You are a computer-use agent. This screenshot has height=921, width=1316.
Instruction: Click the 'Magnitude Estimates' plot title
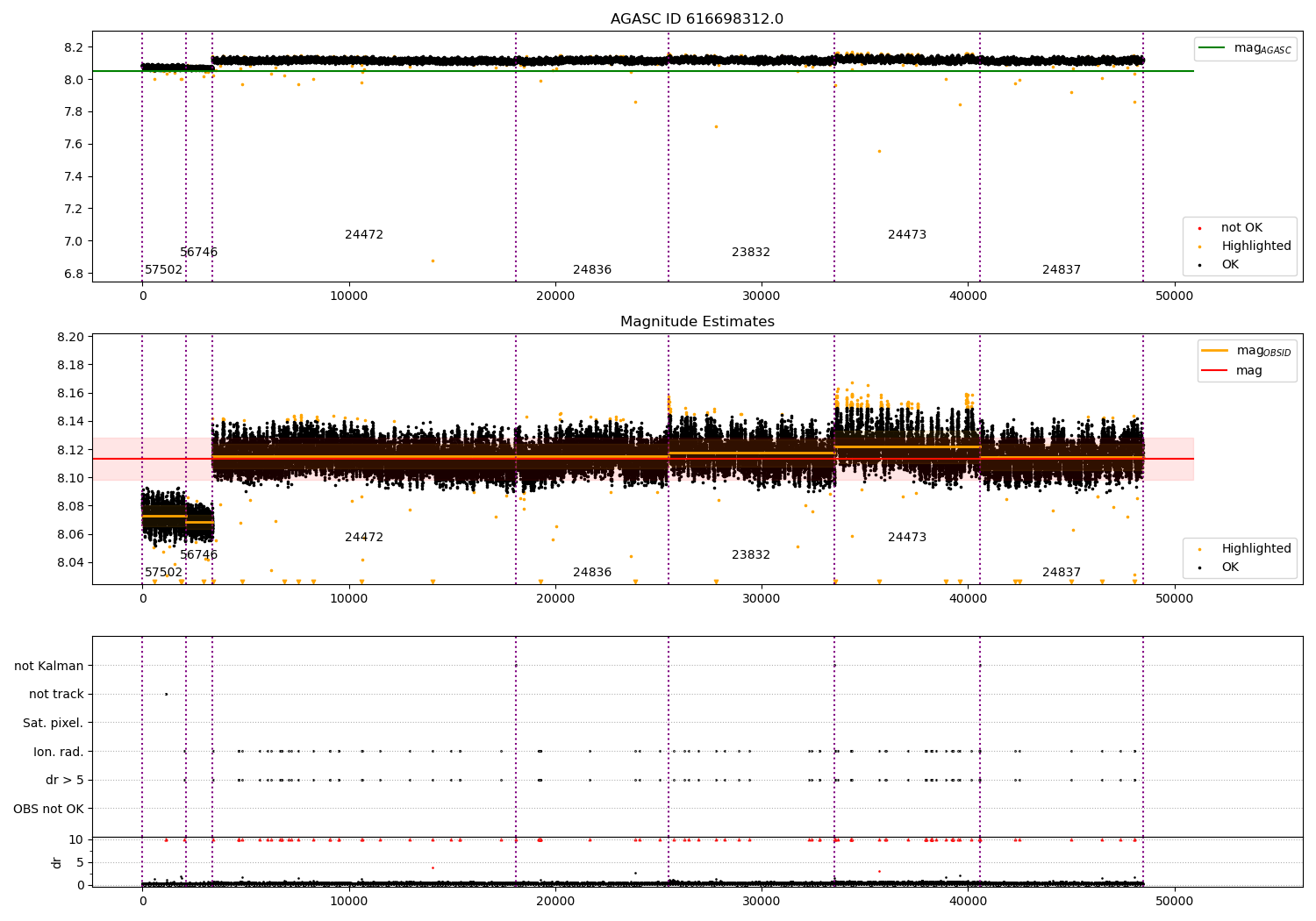tap(697, 322)
